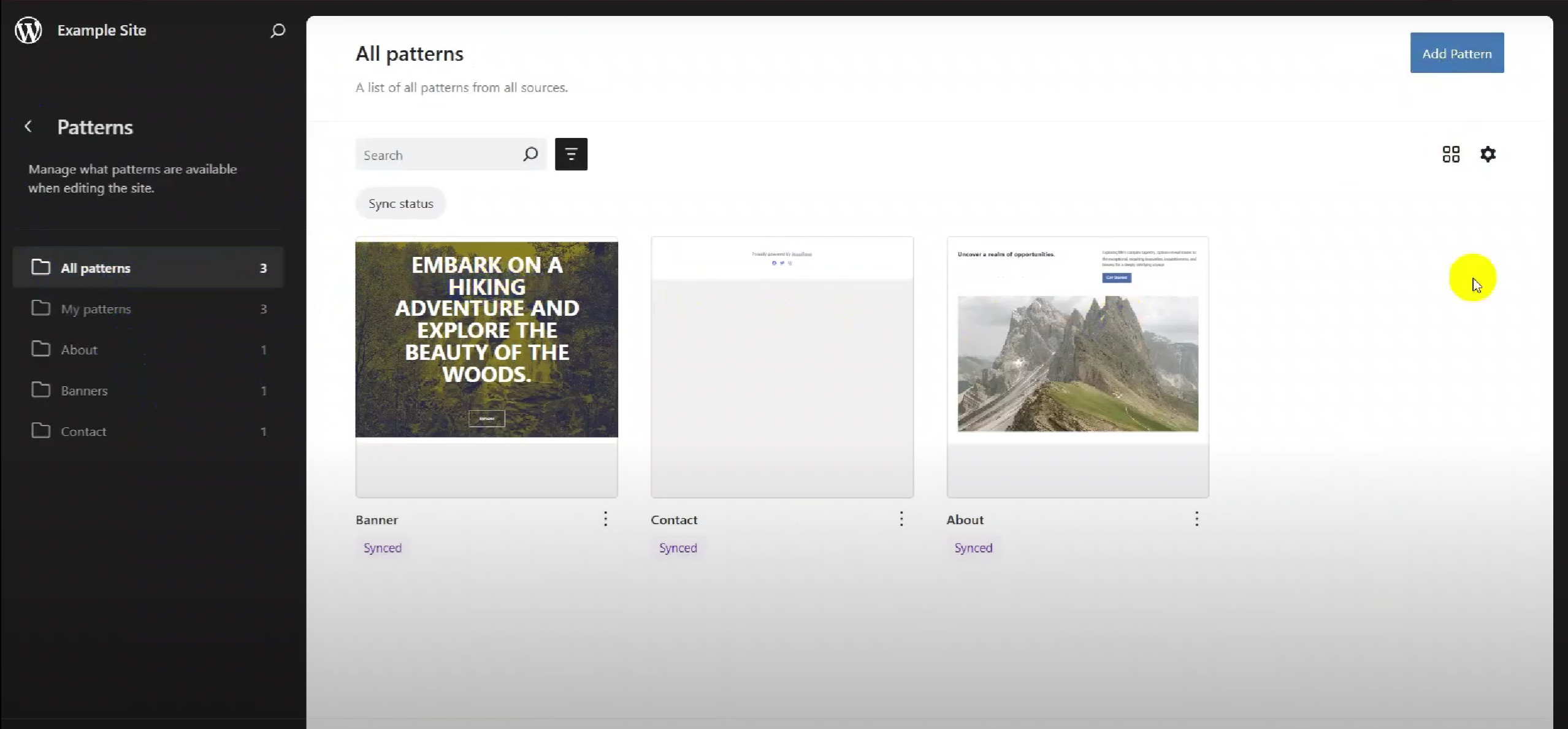
Task: Click the Add Pattern button
Action: coord(1456,52)
